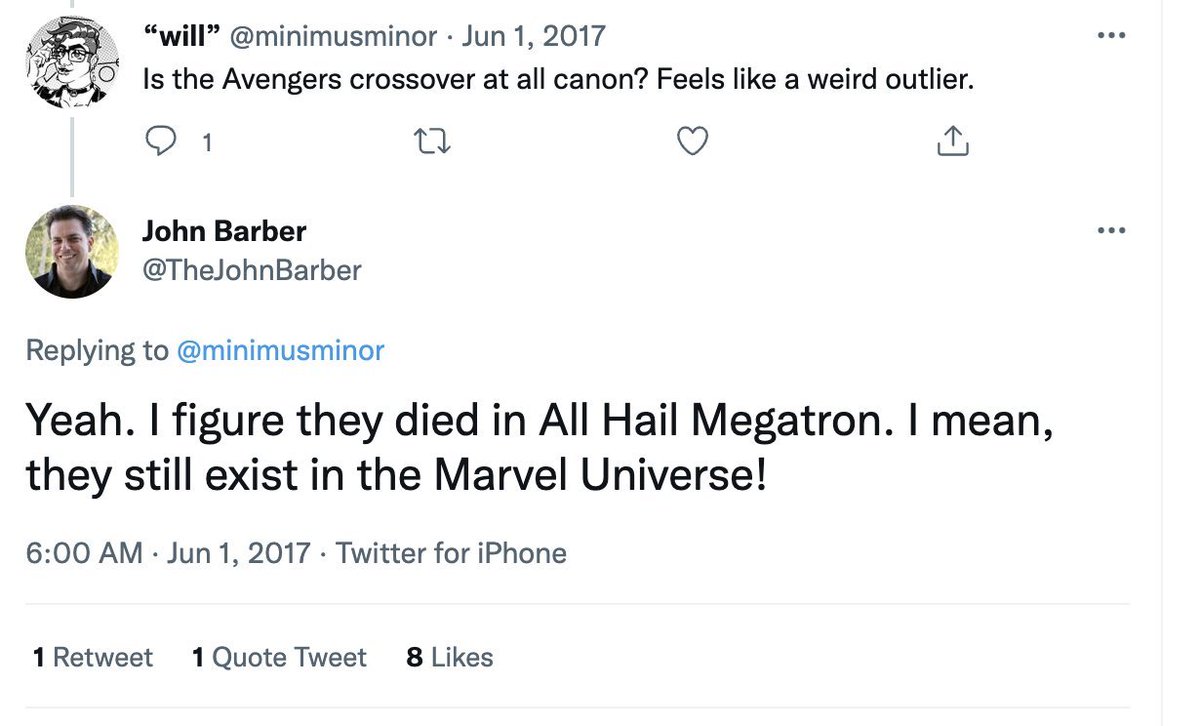Viewport: 1200px width, 726px height.
Task: Click the Twitter for iPhone source label
Action: tap(451, 553)
